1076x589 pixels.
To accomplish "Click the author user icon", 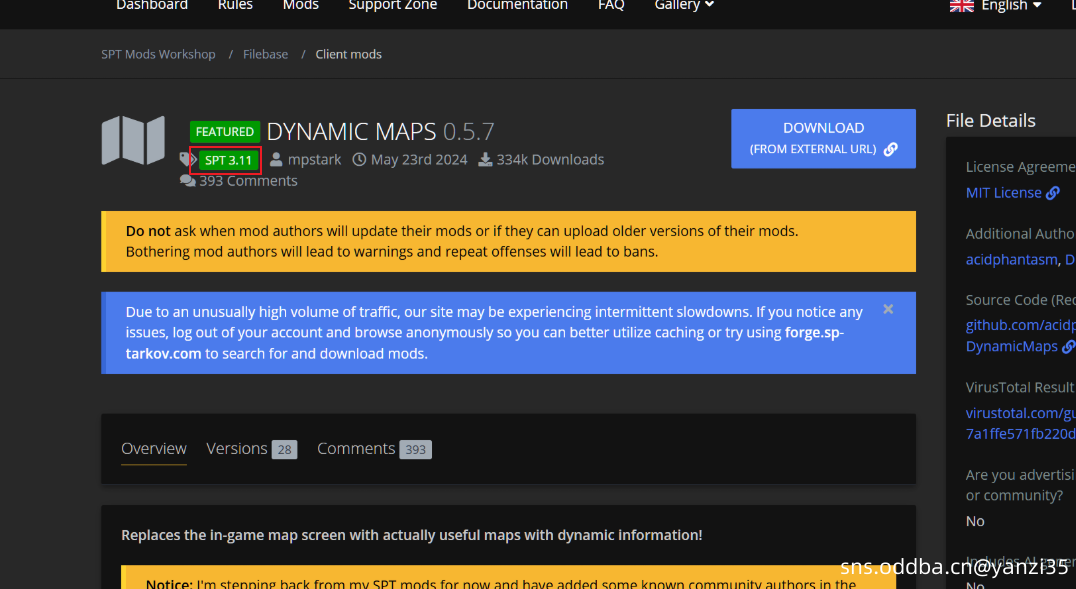I will click(x=276, y=160).
